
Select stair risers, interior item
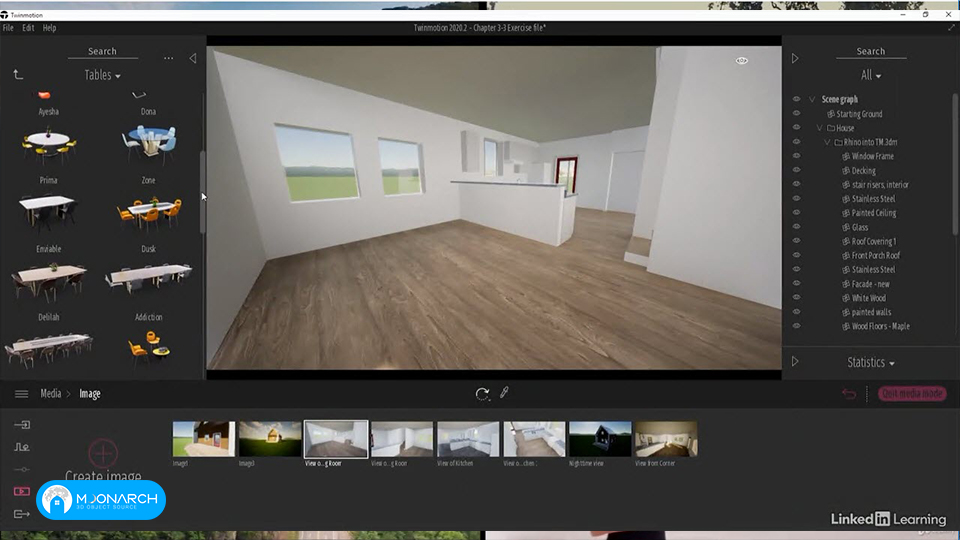click(880, 185)
